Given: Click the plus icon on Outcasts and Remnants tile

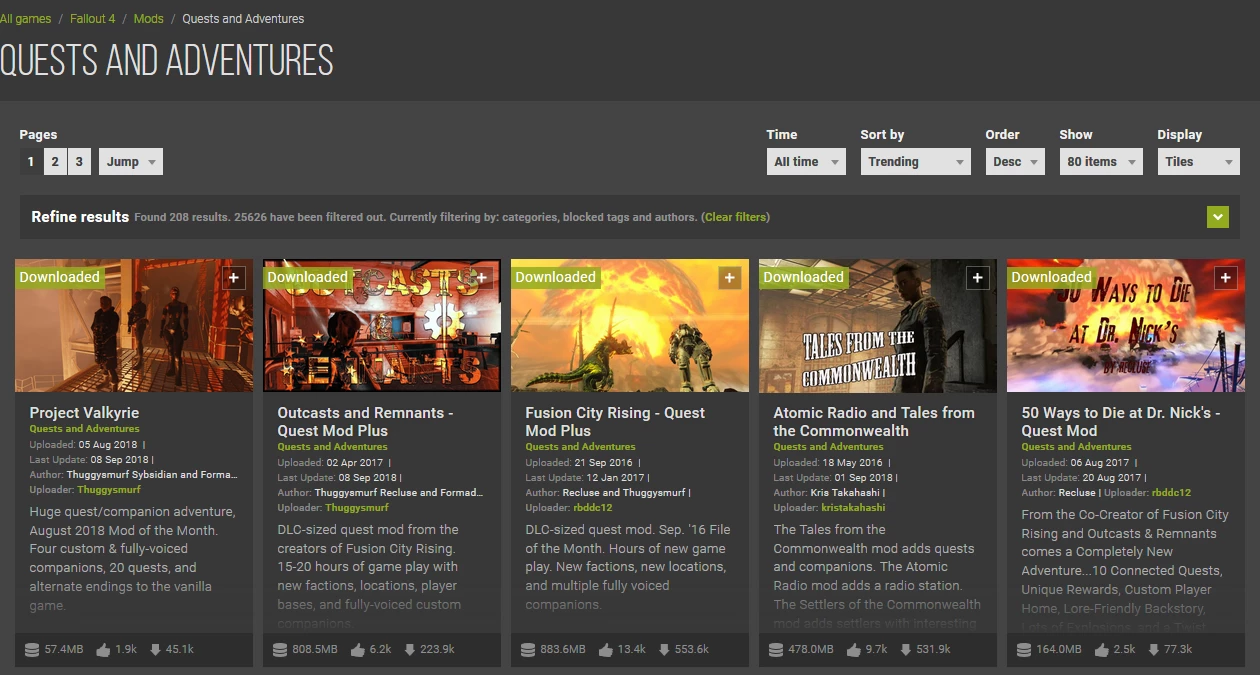Looking at the screenshot, I should [x=482, y=278].
